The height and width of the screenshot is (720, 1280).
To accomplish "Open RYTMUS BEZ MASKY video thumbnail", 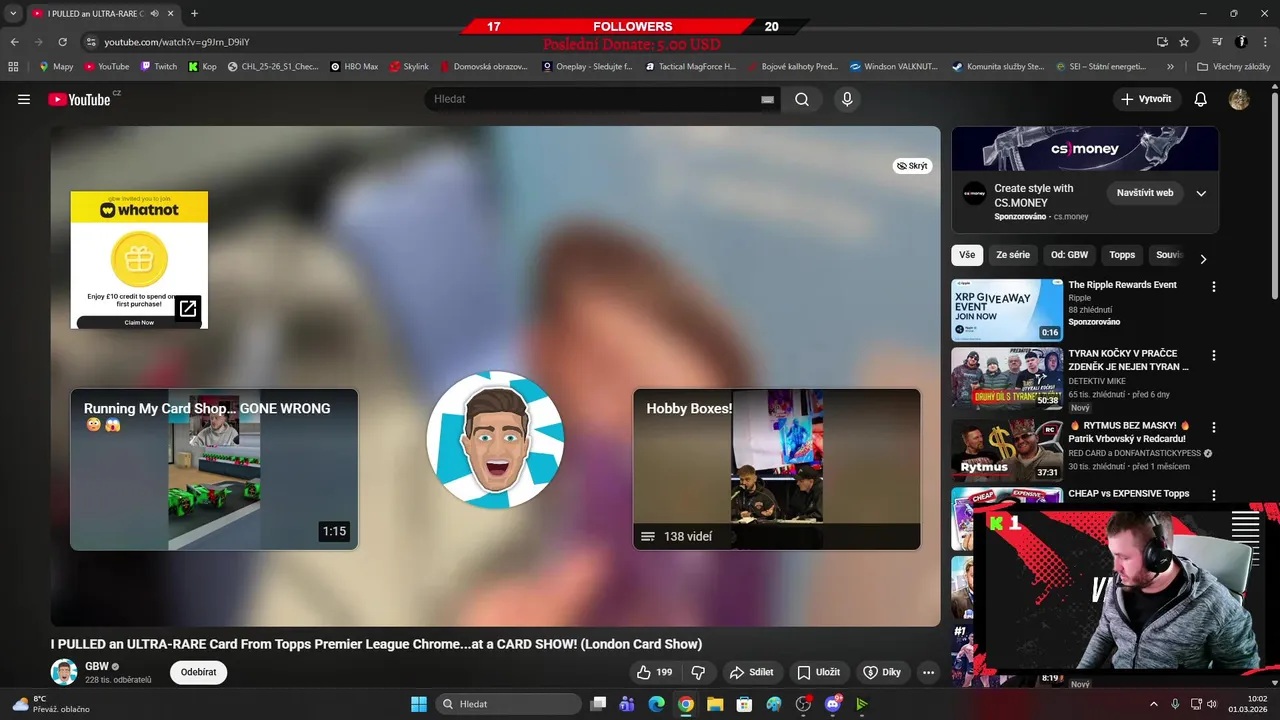I will 1007,451.
